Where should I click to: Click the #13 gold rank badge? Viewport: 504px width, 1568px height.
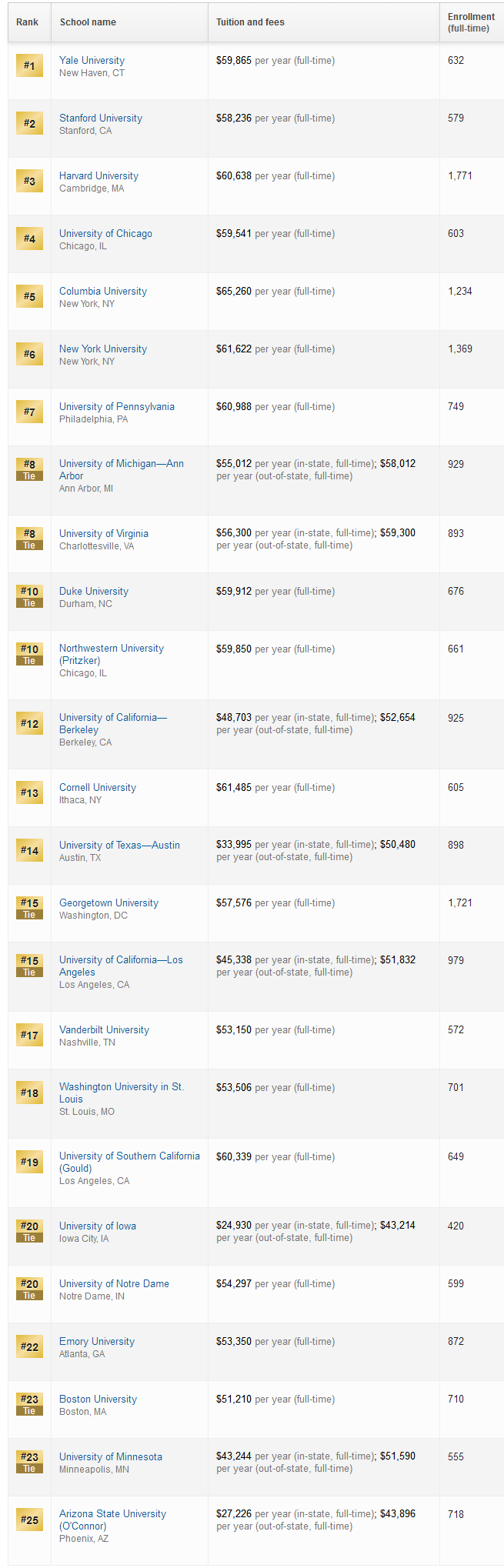29,792
